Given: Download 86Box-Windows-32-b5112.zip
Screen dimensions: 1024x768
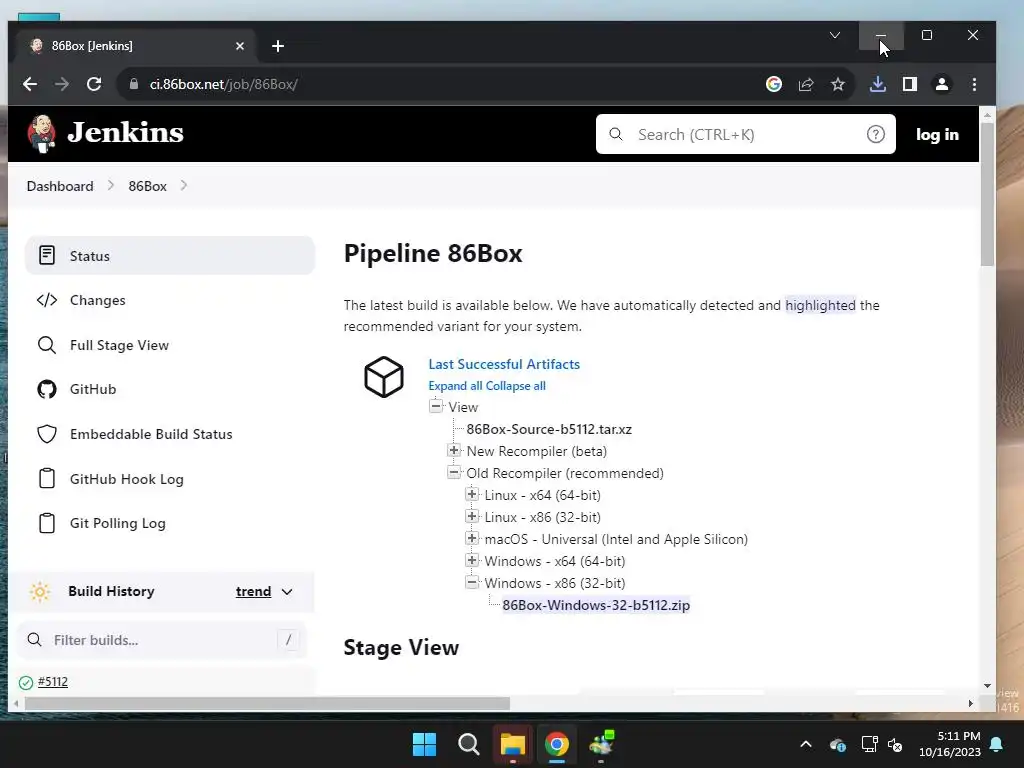Looking at the screenshot, I should [x=596, y=605].
